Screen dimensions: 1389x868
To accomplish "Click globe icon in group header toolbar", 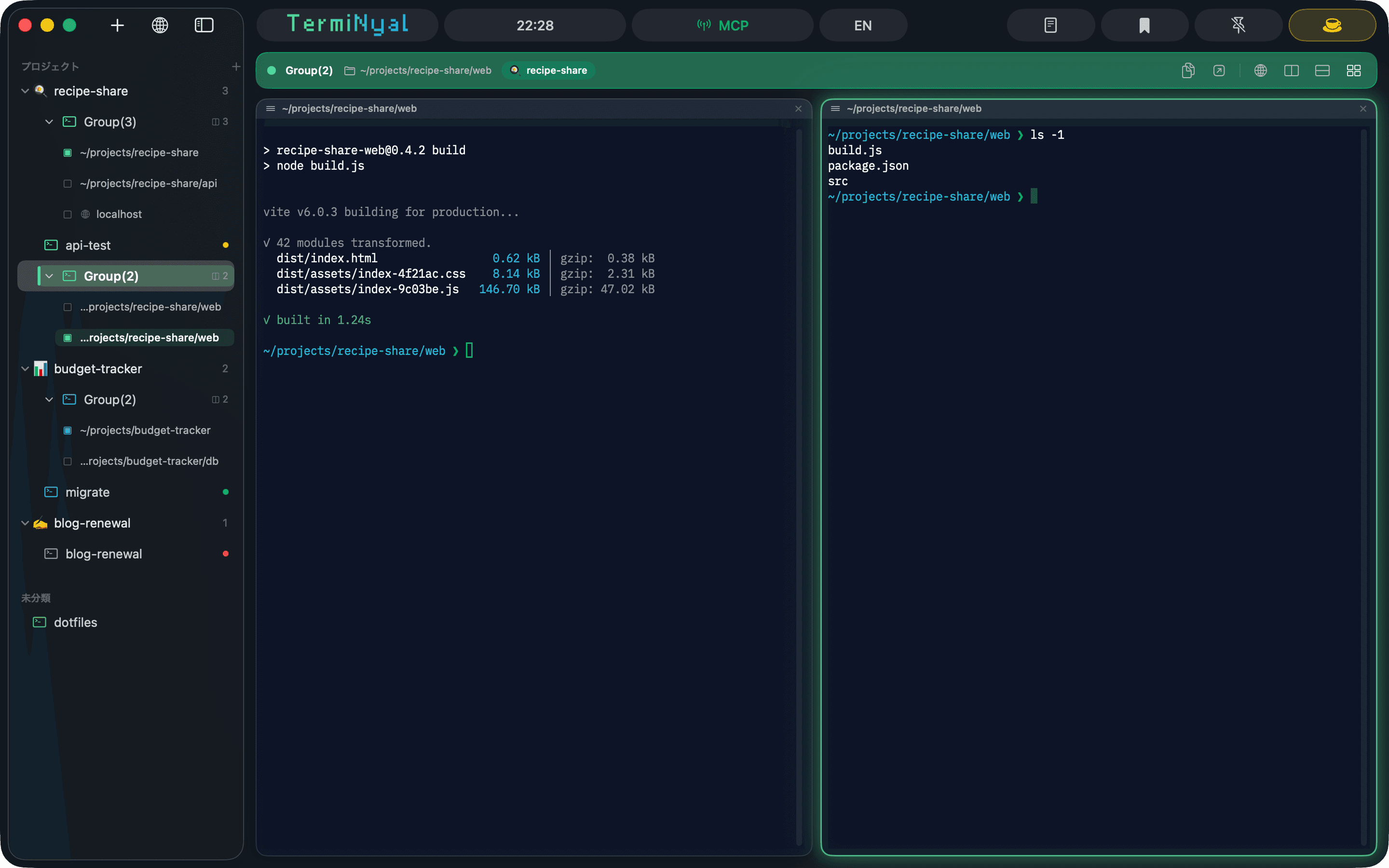I will point(1260,70).
